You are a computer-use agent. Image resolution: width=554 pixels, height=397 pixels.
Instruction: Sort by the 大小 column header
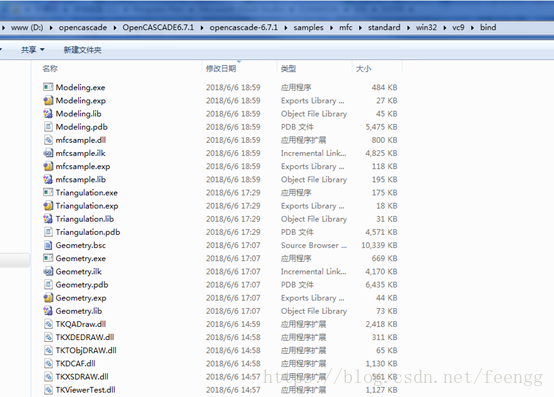[x=363, y=69]
